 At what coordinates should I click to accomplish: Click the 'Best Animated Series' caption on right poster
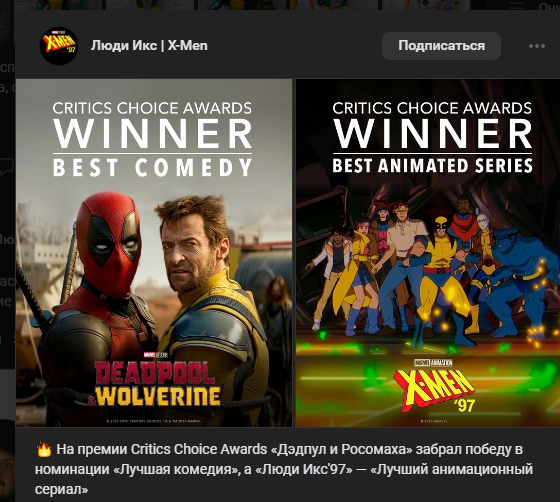(432, 166)
